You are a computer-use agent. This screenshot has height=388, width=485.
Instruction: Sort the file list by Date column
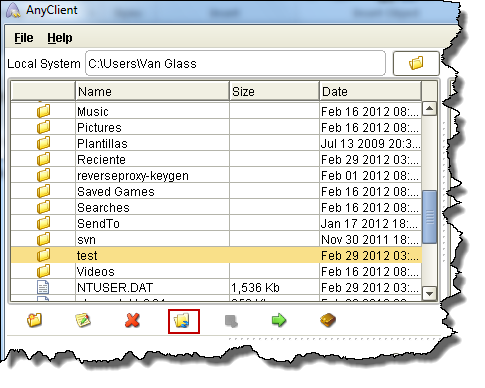[x=370, y=91]
